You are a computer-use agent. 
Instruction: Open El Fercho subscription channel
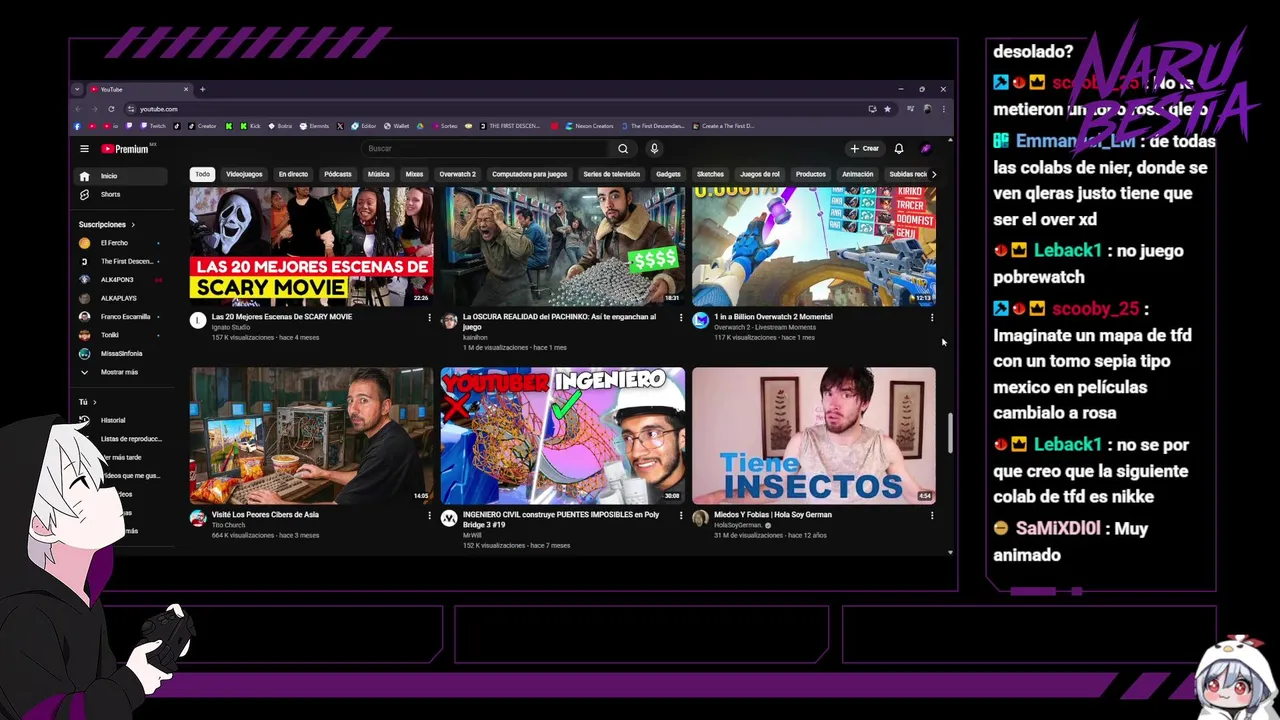click(x=121, y=243)
